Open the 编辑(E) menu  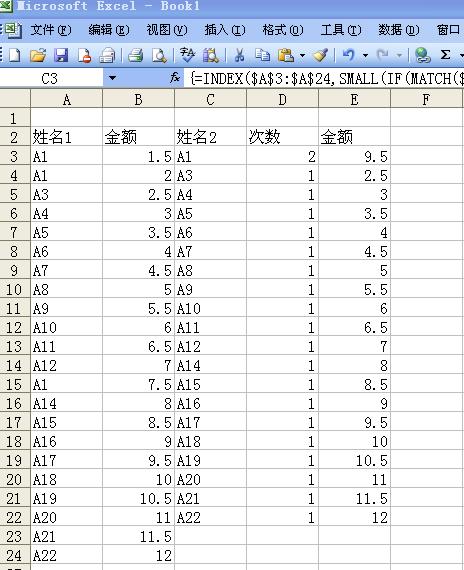point(109,30)
